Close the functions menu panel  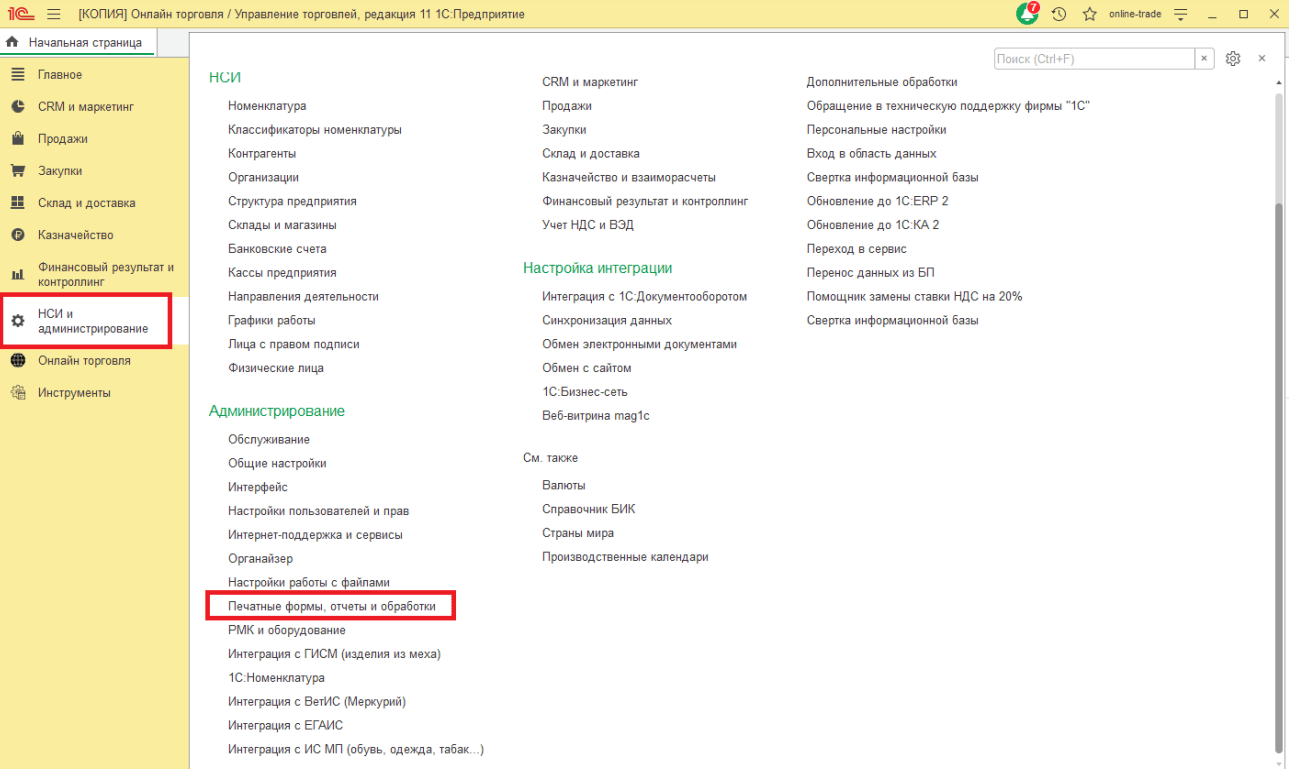1262,59
